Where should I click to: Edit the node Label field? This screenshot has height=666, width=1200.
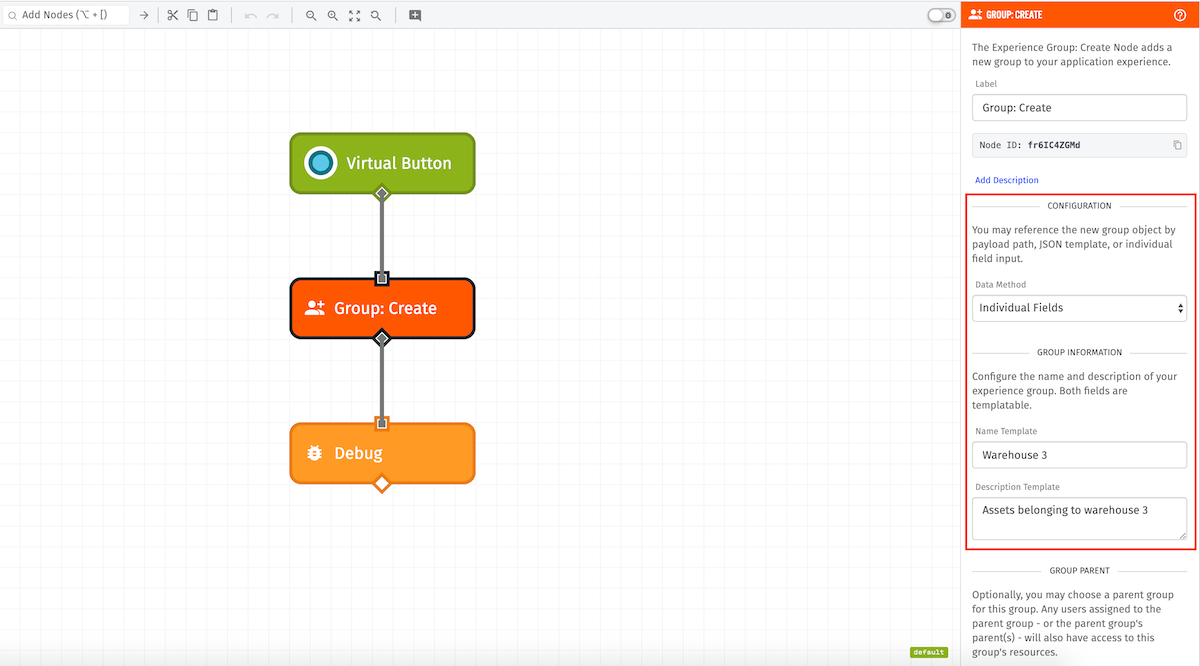(x=1079, y=108)
